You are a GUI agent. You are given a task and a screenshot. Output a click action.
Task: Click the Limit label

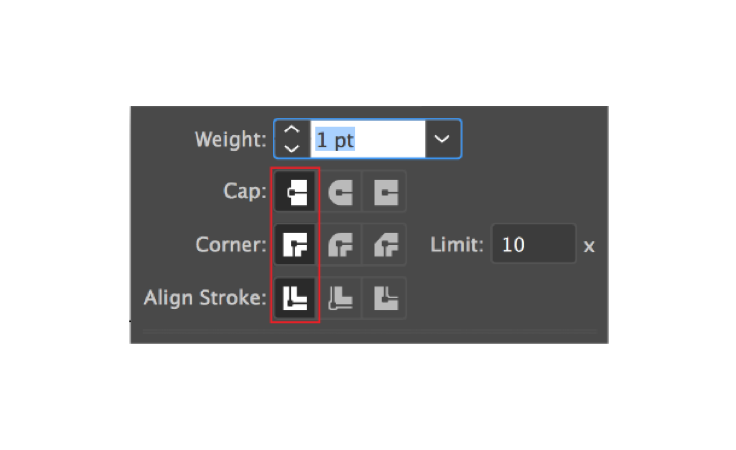458,244
